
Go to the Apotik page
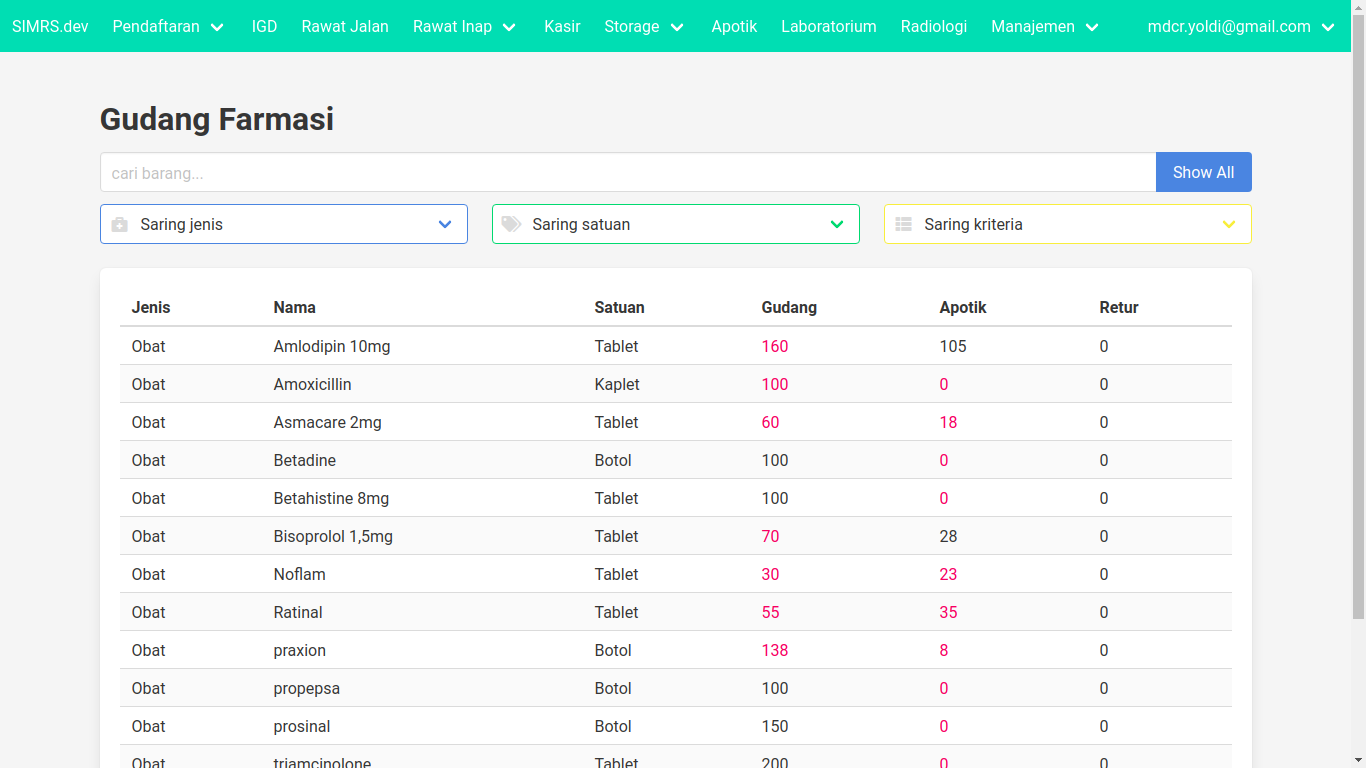734,27
